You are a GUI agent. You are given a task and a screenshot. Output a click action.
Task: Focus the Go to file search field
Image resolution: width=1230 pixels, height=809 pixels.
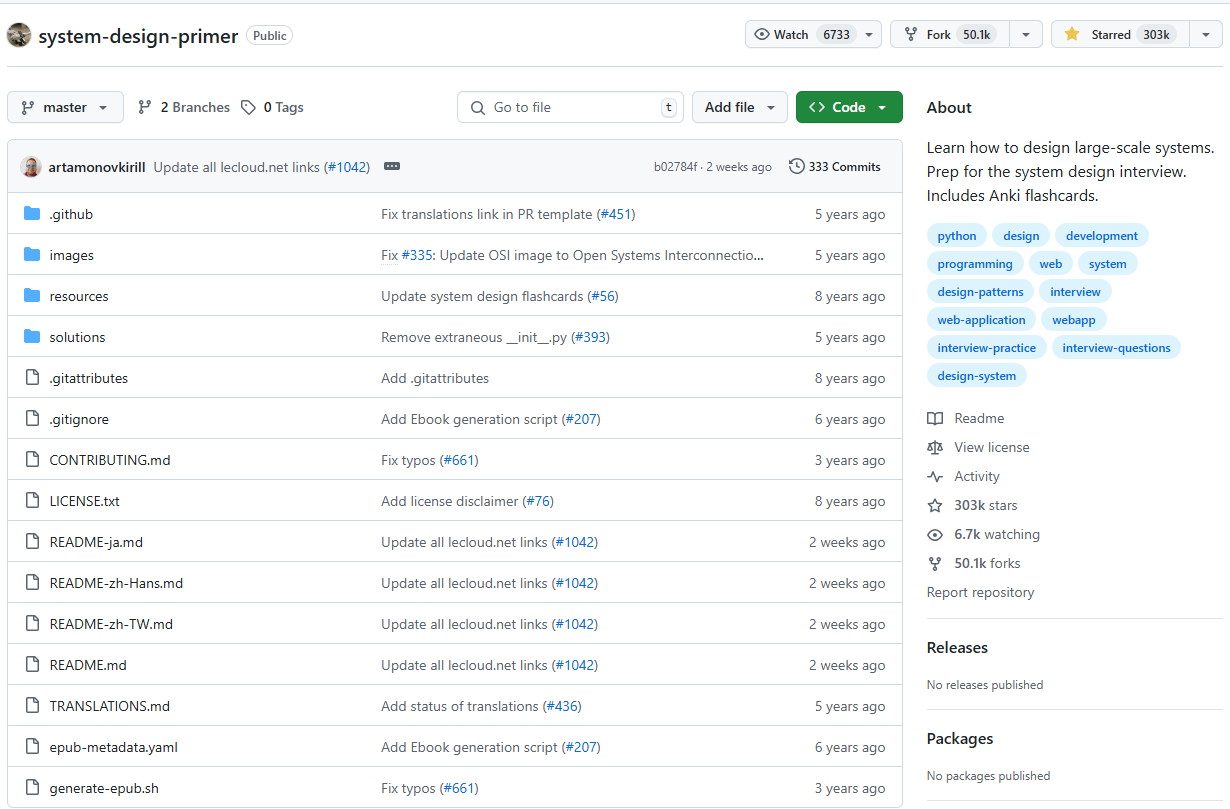(570, 107)
